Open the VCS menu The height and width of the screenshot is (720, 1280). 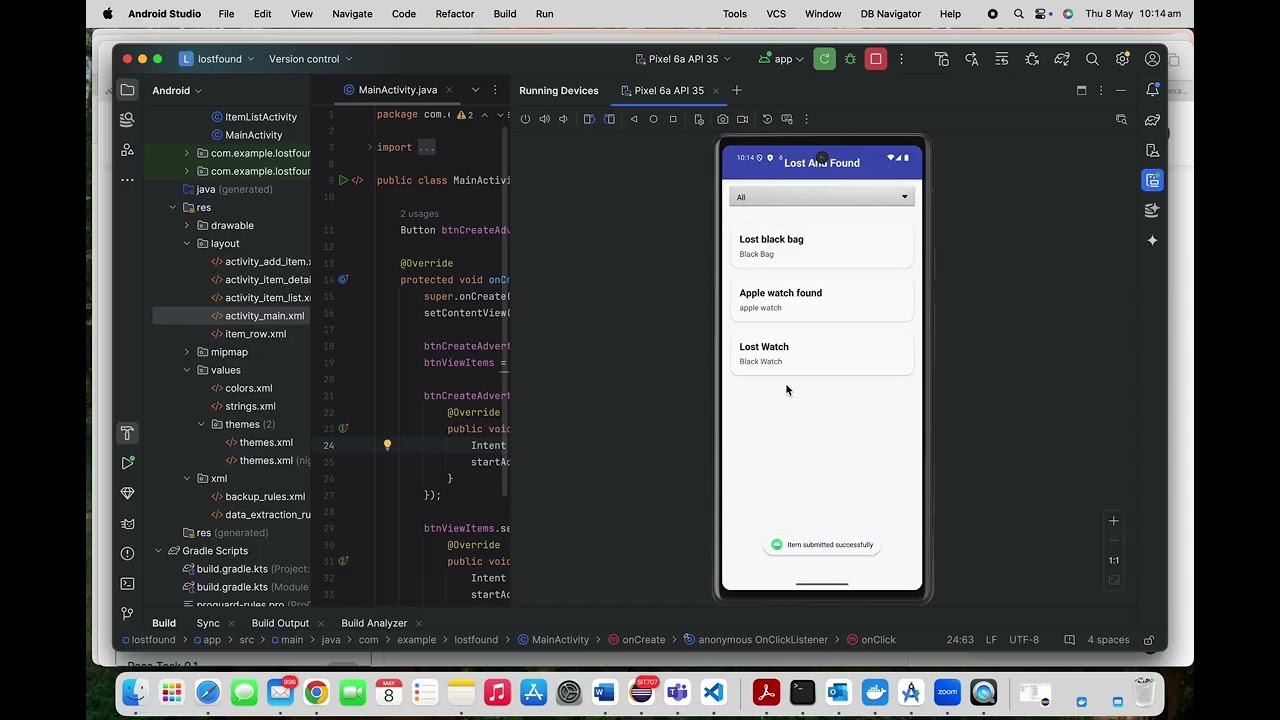776,14
